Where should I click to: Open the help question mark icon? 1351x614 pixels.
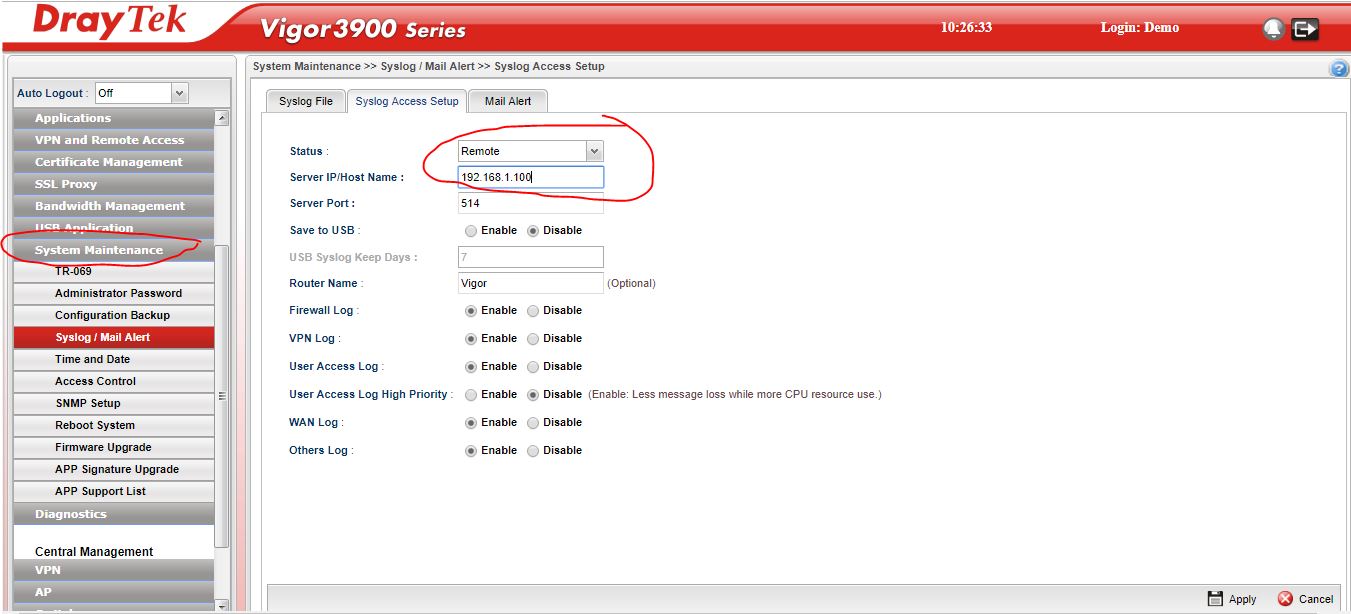[1338, 68]
